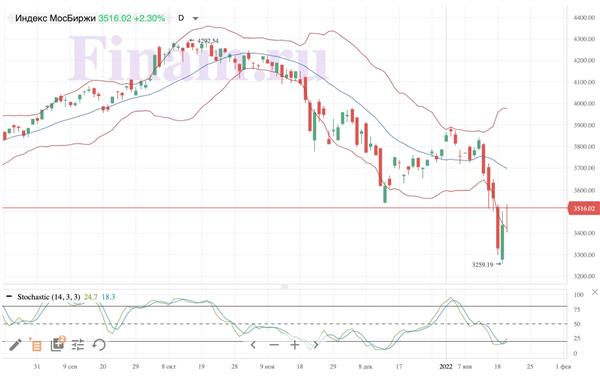Viewport: 600px width, 377px height.
Task: Select the pencil drawing tool
Action: click(15, 345)
